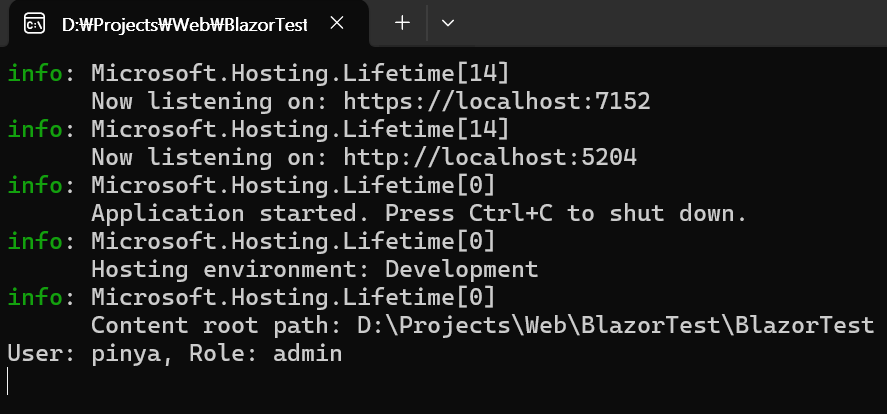Click the Content root path D:\Projects line
The image size is (887, 414).
click(x=483, y=325)
